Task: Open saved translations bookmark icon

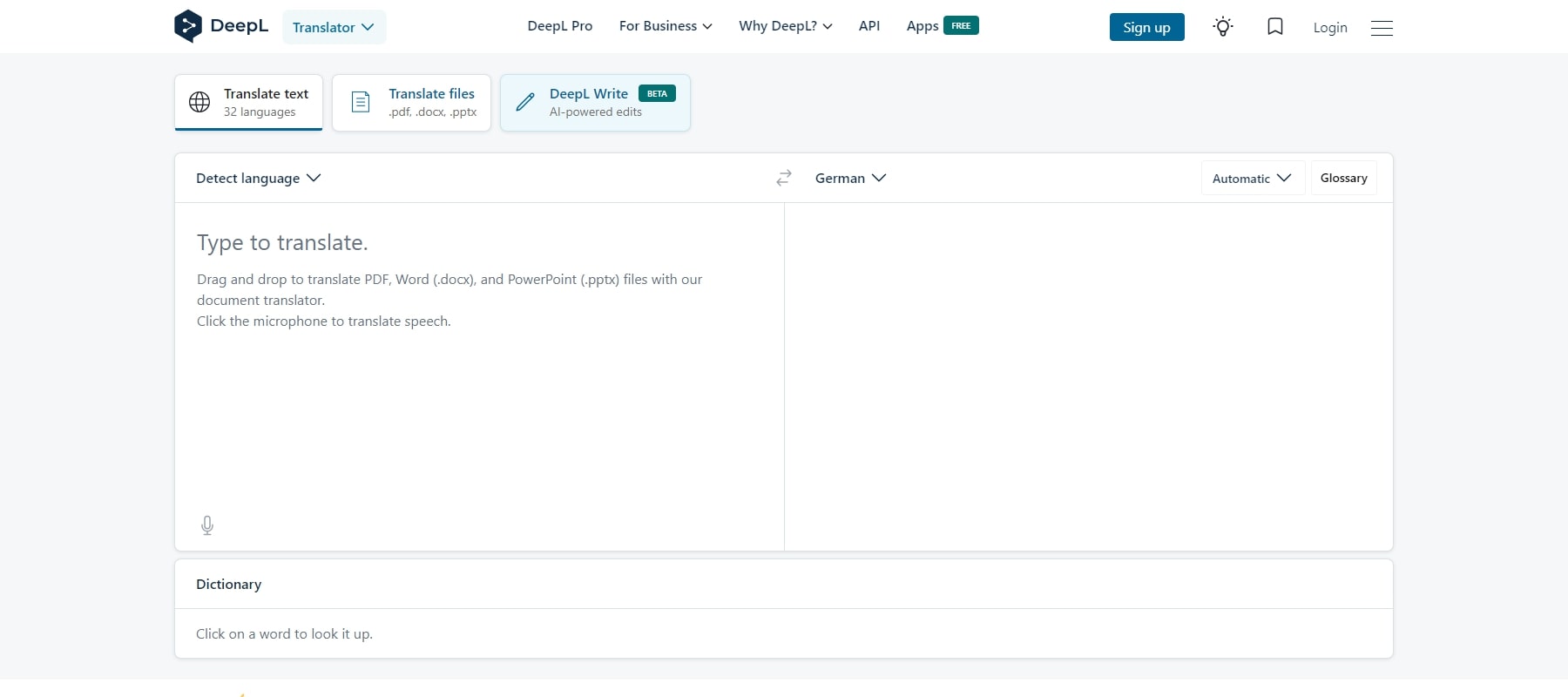Action: pos(1275,27)
